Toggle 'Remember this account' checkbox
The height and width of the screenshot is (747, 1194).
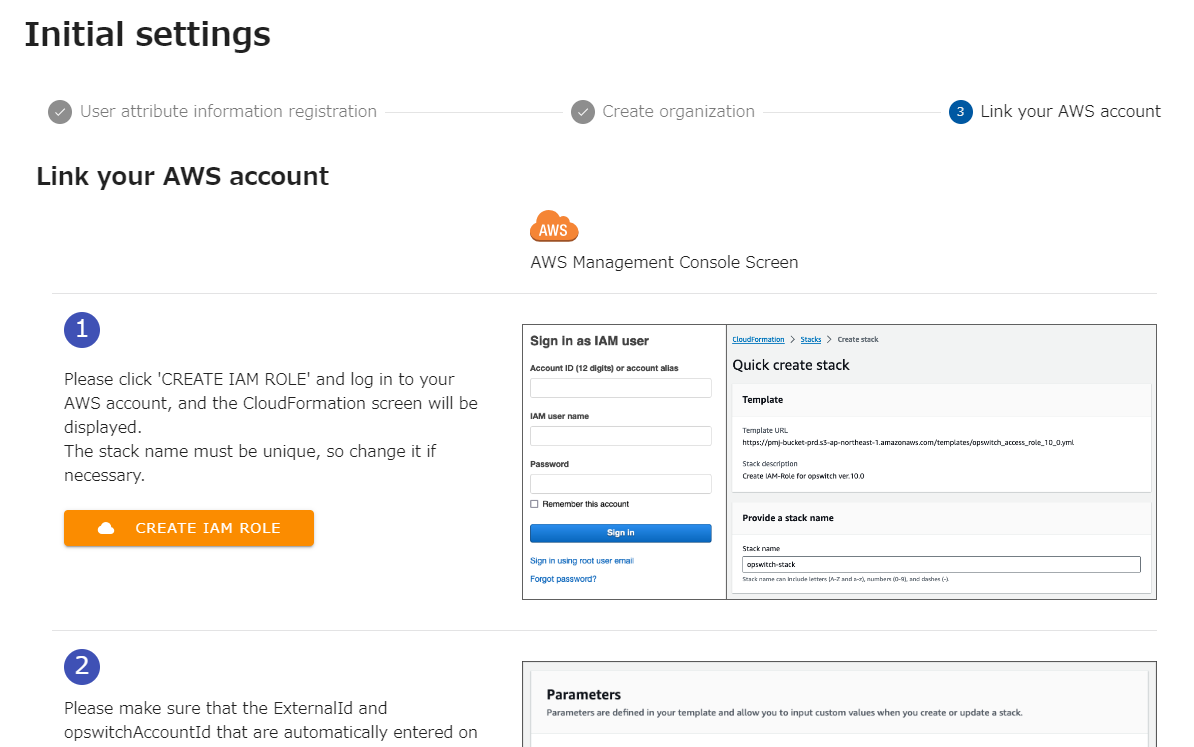(535, 504)
